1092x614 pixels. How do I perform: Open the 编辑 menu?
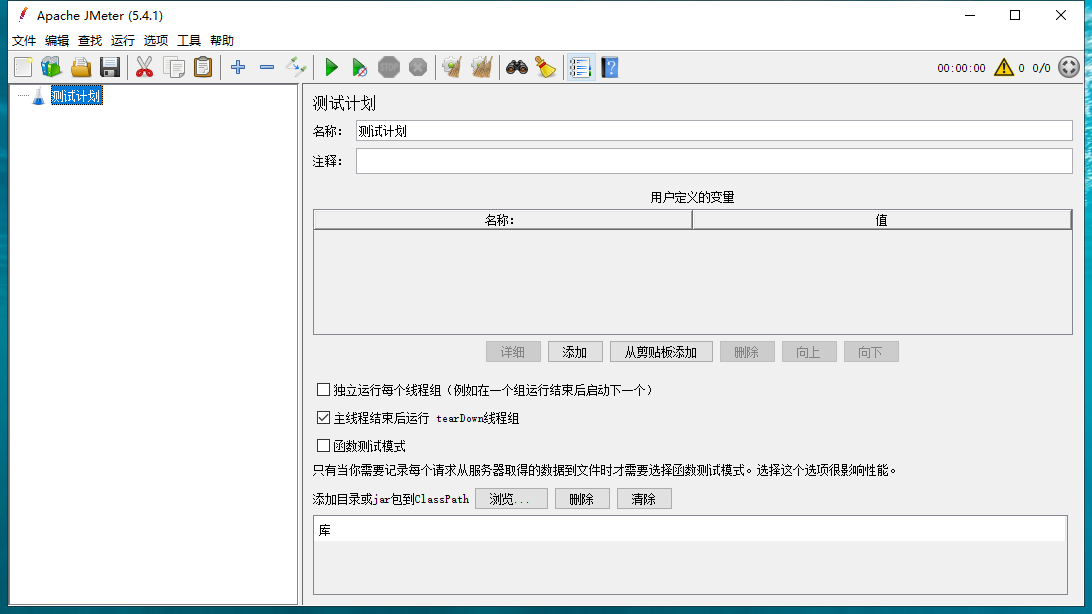tap(57, 40)
